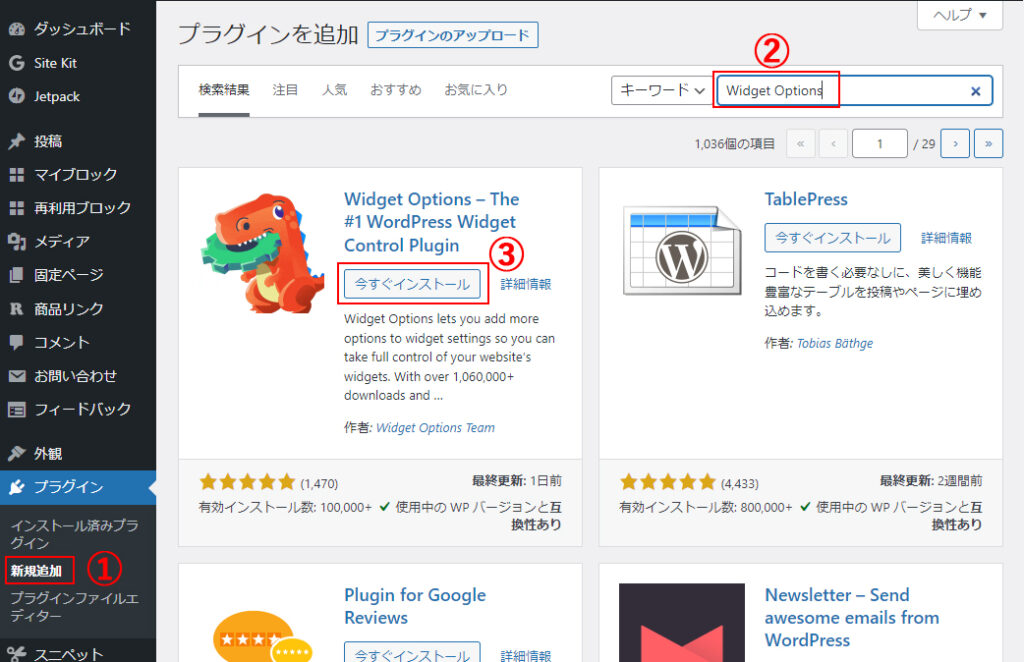Click the Plugin for Google Reviews thumbnail
Viewport: 1024px width, 662px height.
pos(263,635)
